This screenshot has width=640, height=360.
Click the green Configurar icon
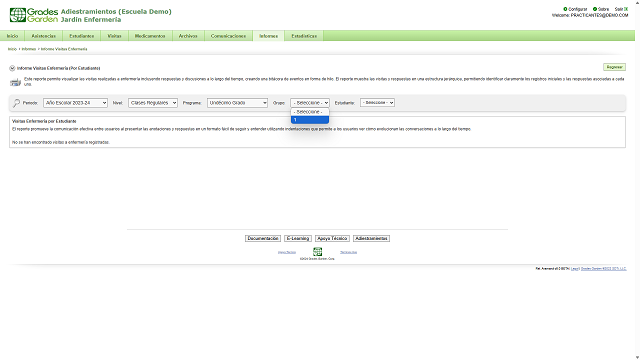pyautogui.click(x=565, y=9)
